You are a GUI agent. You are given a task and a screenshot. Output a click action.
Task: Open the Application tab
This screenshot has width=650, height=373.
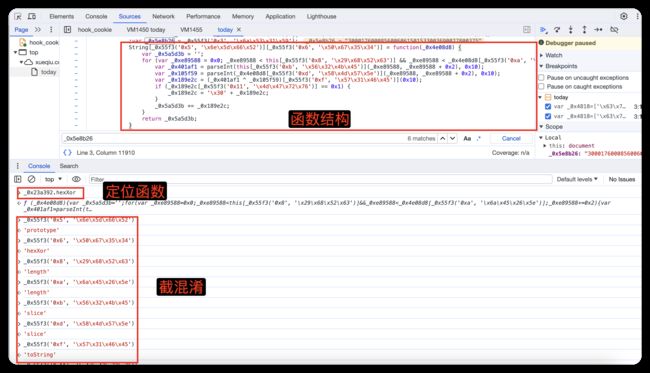(280, 17)
